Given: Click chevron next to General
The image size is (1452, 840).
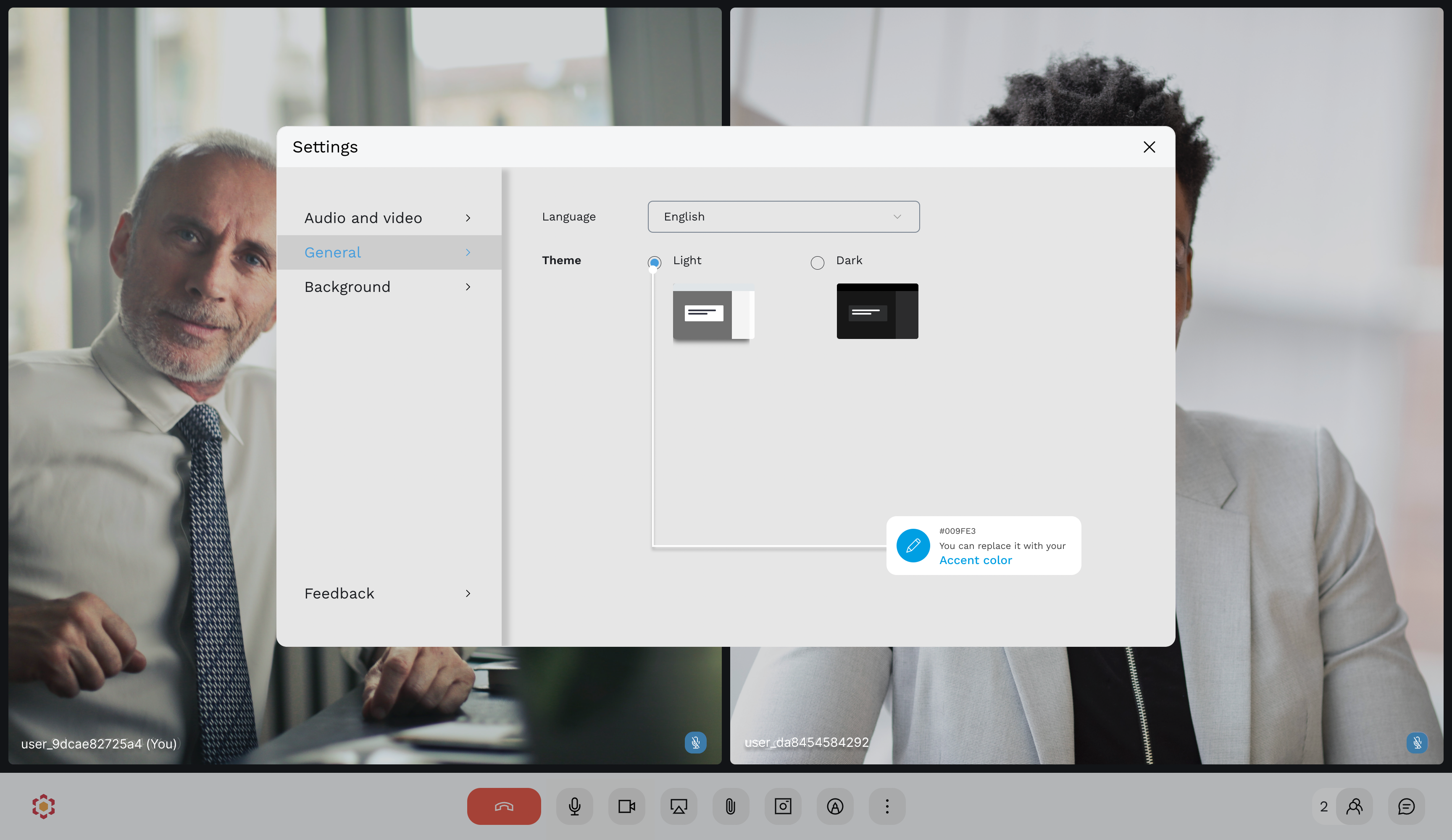Looking at the screenshot, I should [468, 252].
